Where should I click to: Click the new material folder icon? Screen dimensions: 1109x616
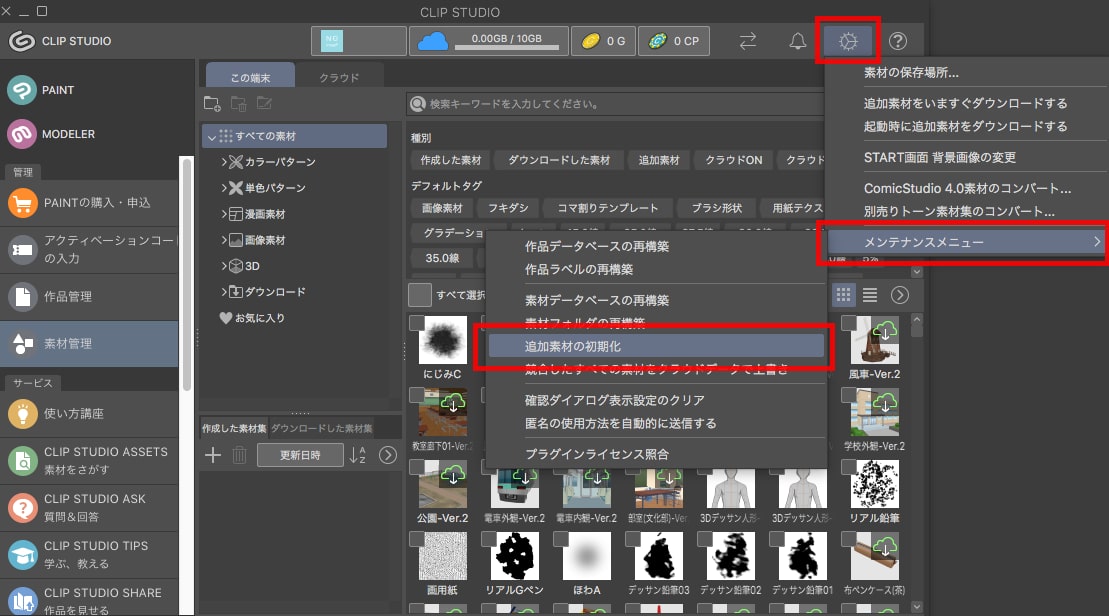click(212, 104)
